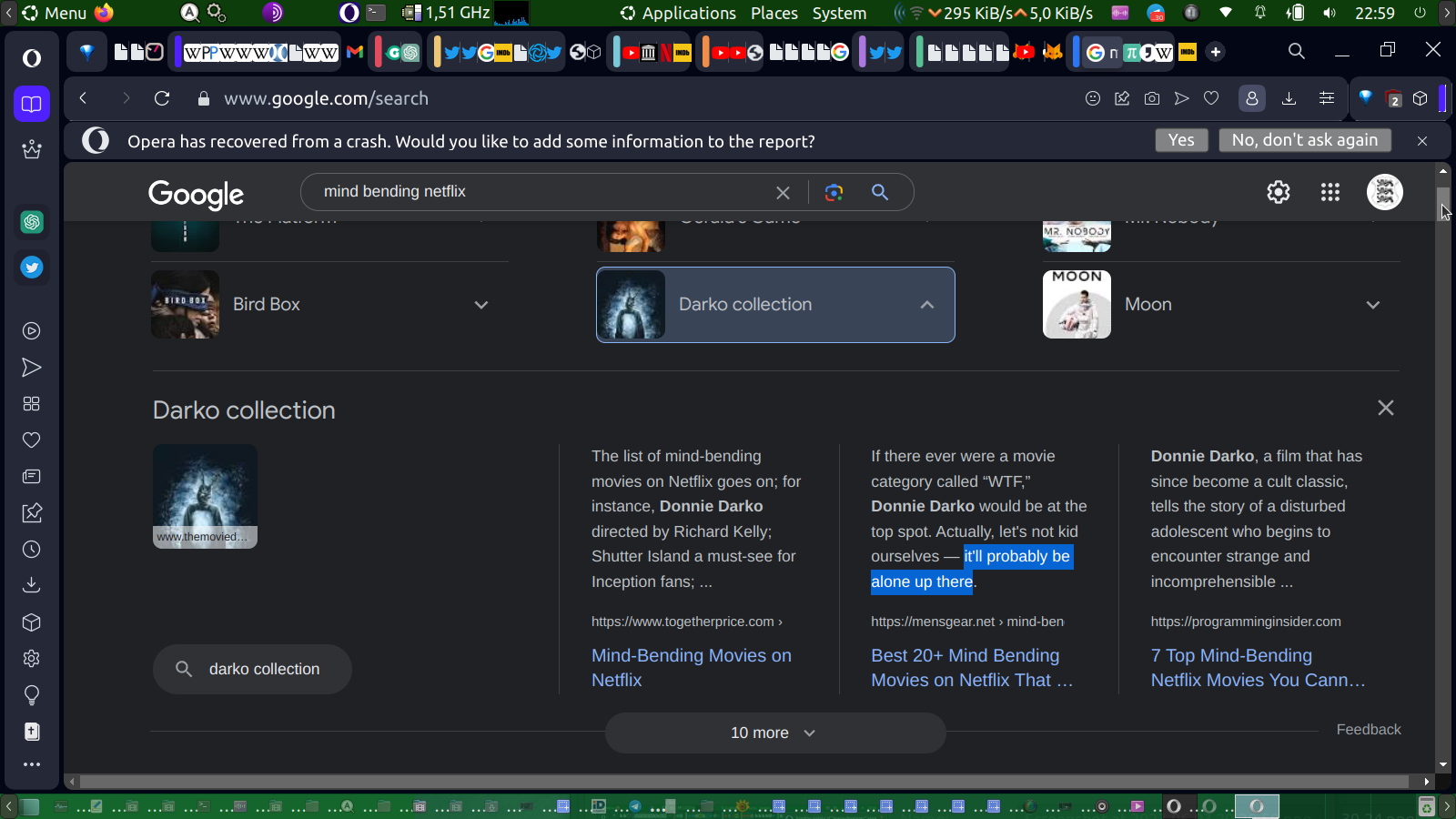The width and height of the screenshot is (1456, 819).
Task: Send Feedback on the results
Action: 1369,730
